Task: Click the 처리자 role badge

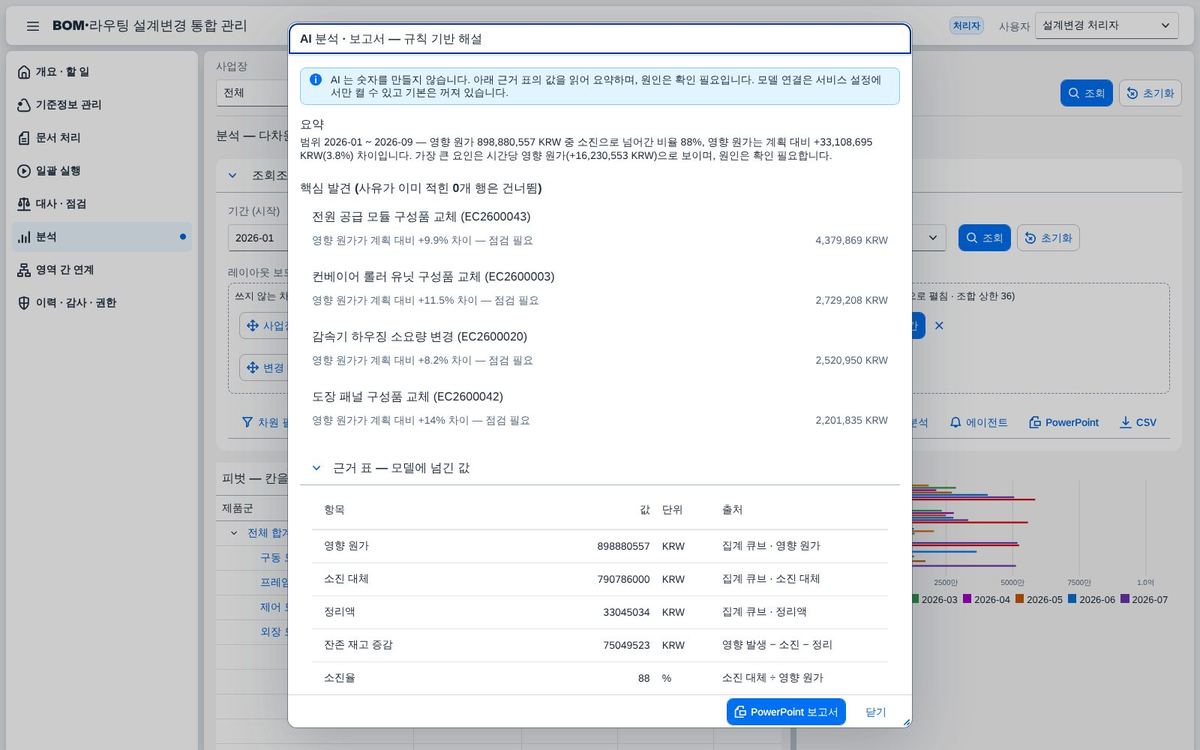Action: click(x=966, y=26)
